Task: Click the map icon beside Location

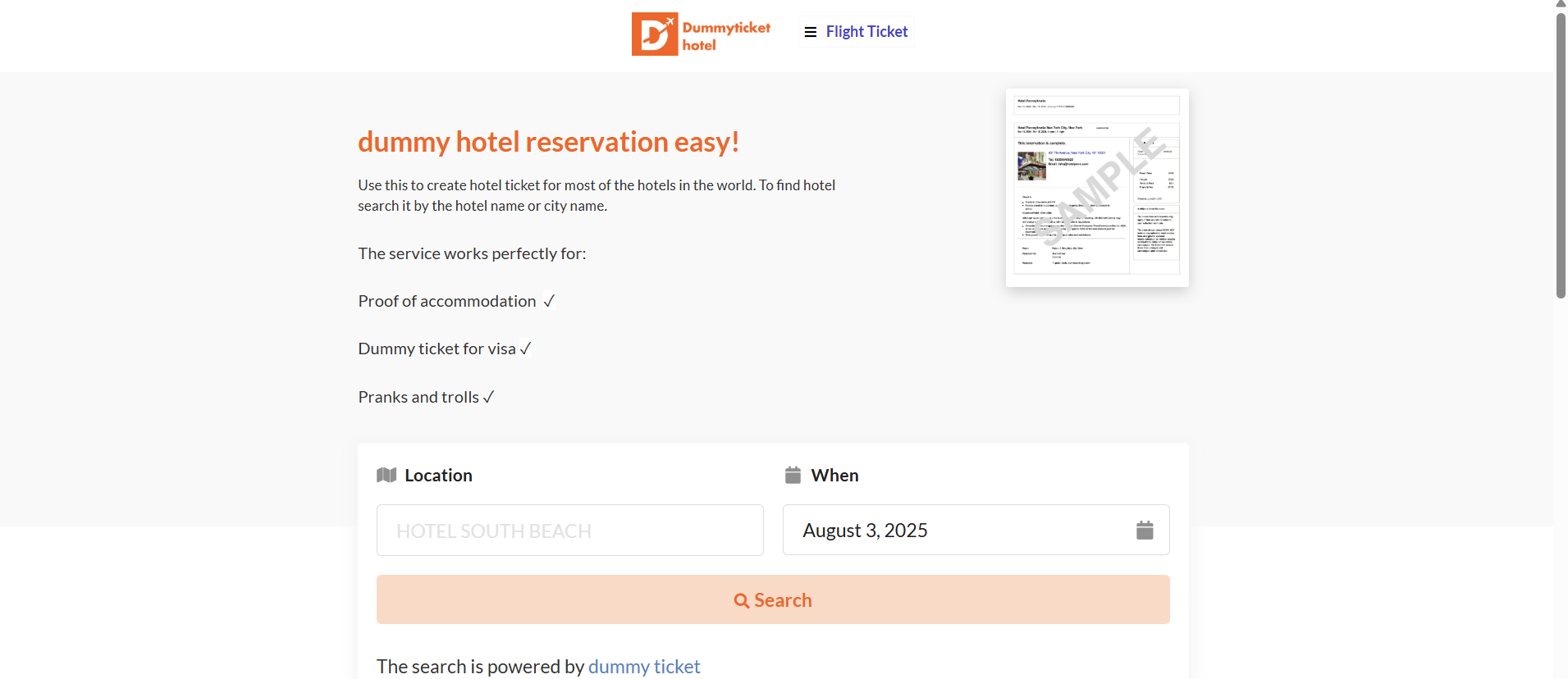Action: [x=386, y=476]
